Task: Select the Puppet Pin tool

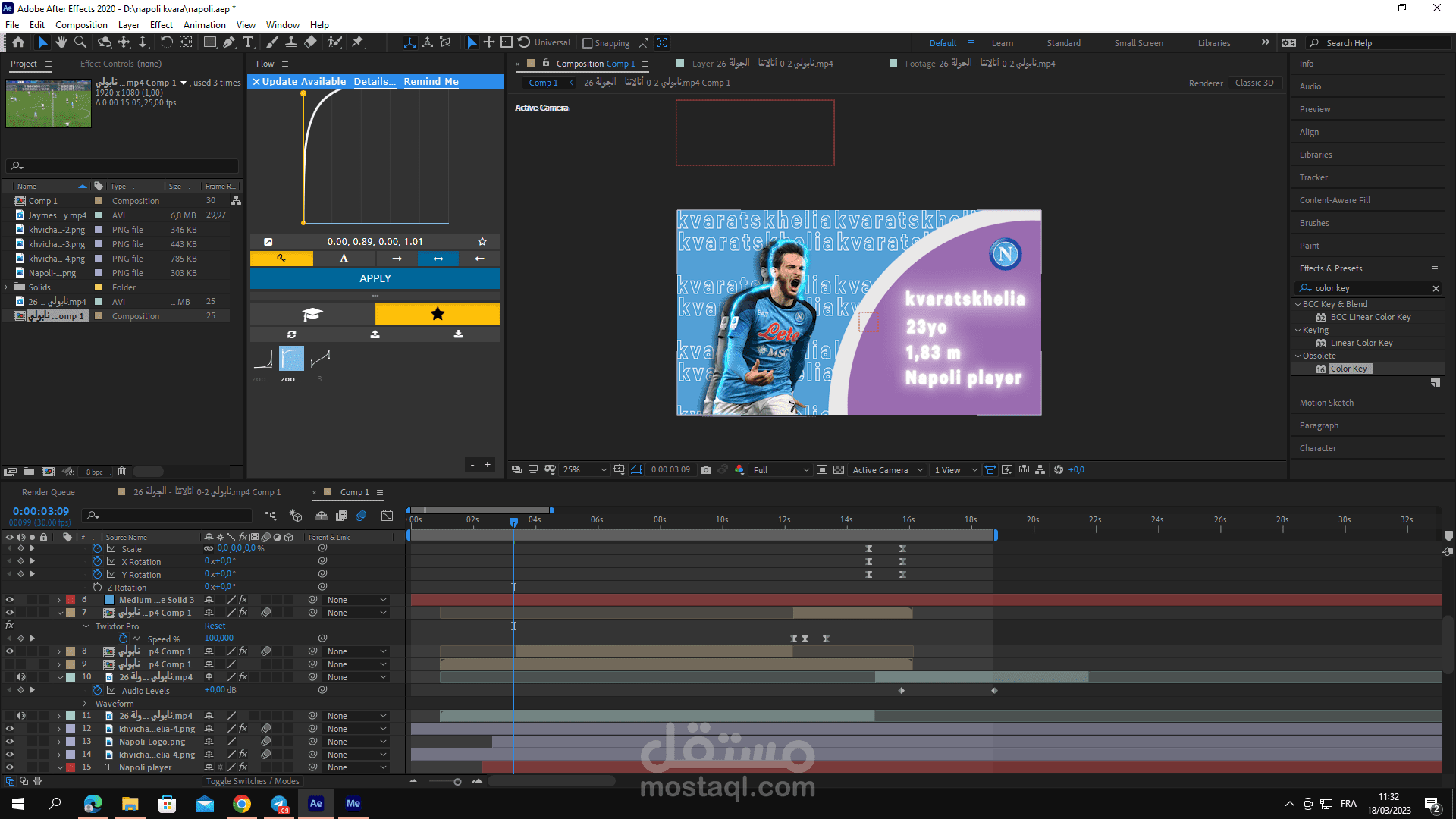Action: click(358, 42)
